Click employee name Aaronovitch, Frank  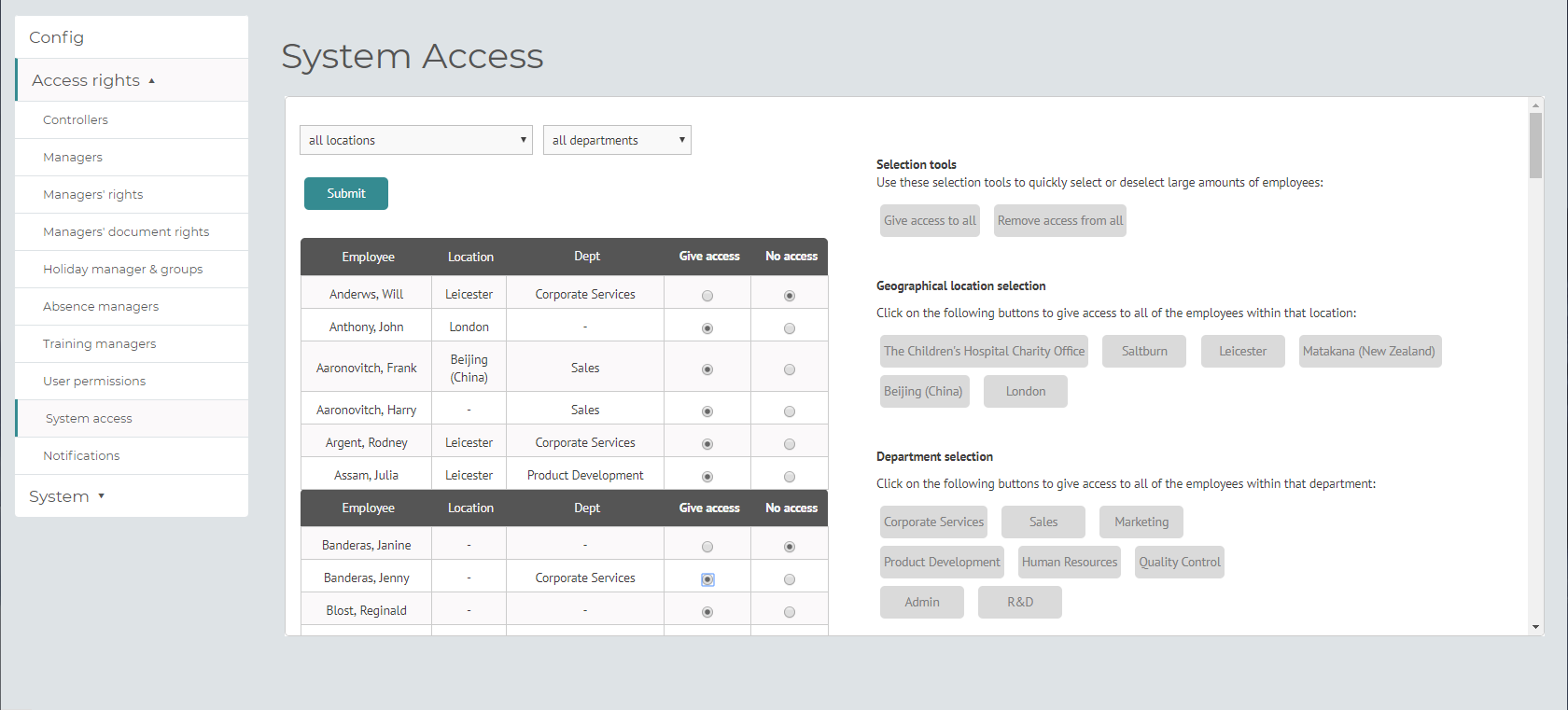[x=367, y=368]
